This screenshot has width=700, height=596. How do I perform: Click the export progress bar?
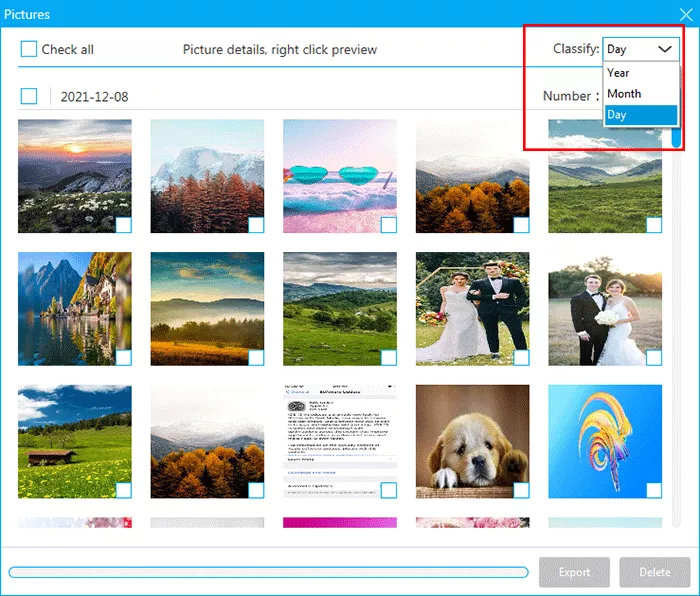[268, 572]
